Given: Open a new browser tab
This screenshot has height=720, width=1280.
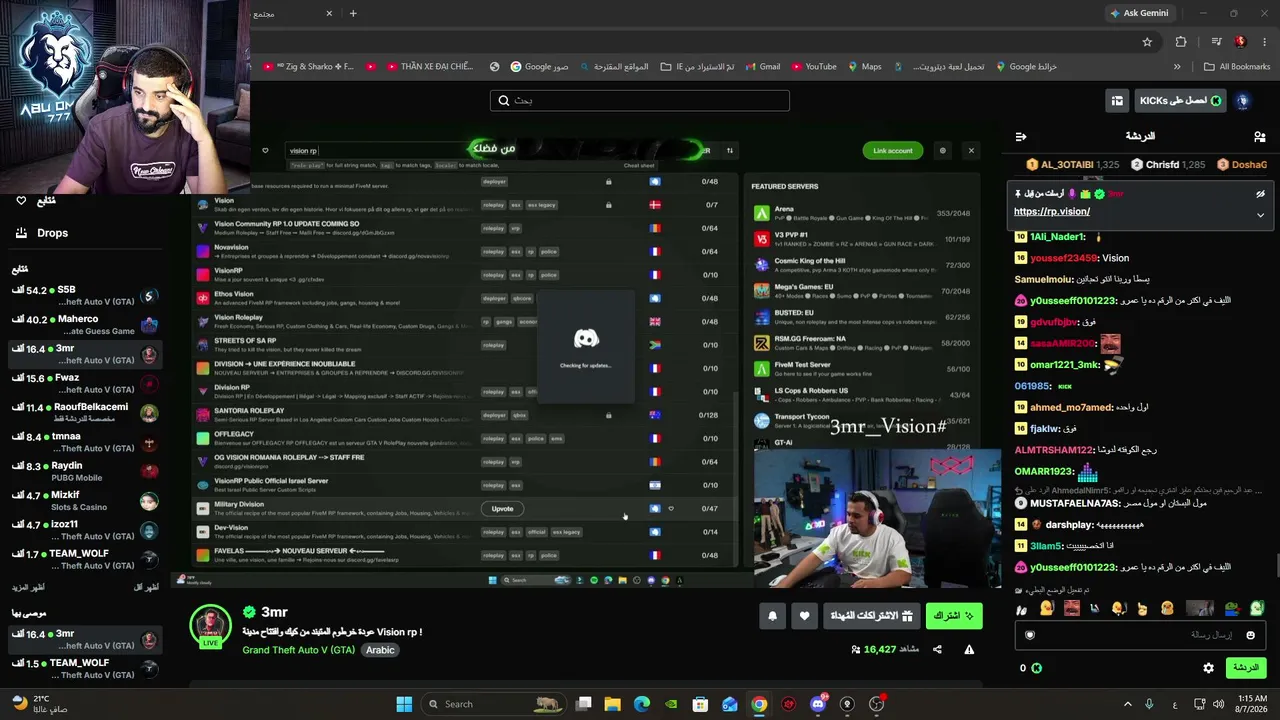Looking at the screenshot, I should 353,13.
